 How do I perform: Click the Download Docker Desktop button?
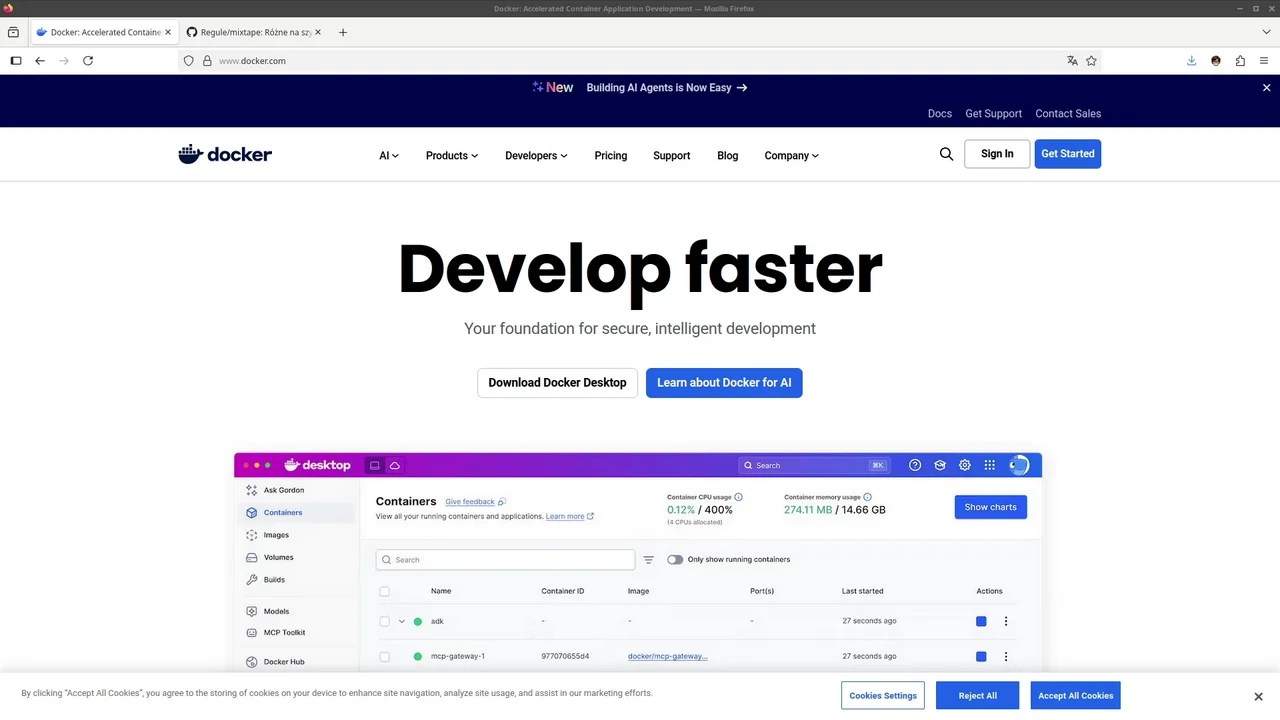557,383
